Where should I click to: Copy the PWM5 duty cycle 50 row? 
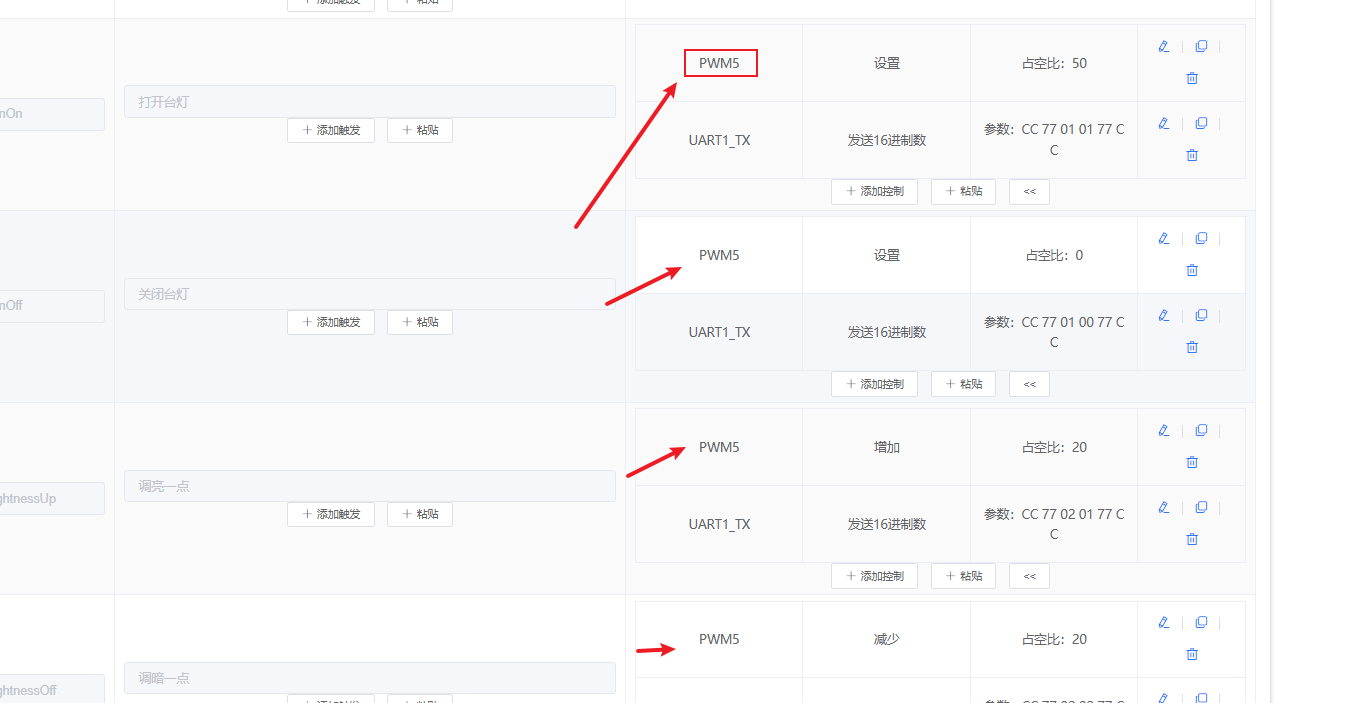[1201, 46]
